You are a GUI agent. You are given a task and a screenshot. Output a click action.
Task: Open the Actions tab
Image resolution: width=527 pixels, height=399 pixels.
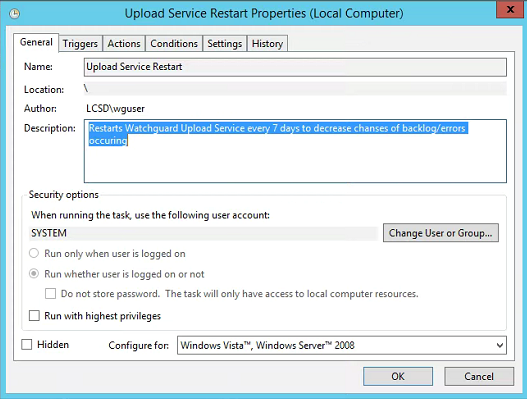tap(124, 44)
